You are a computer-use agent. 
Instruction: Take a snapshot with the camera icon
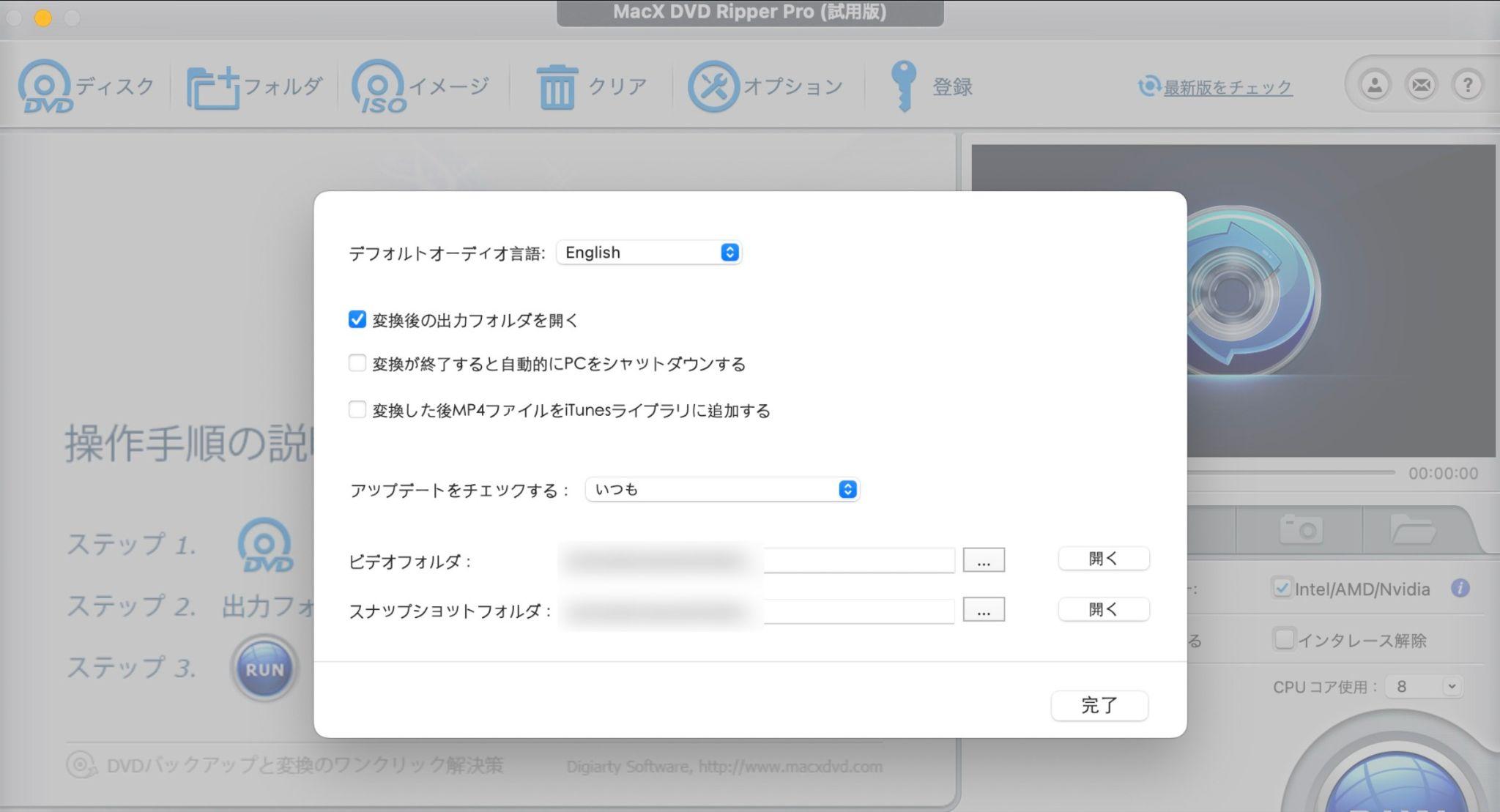tap(1301, 529)
